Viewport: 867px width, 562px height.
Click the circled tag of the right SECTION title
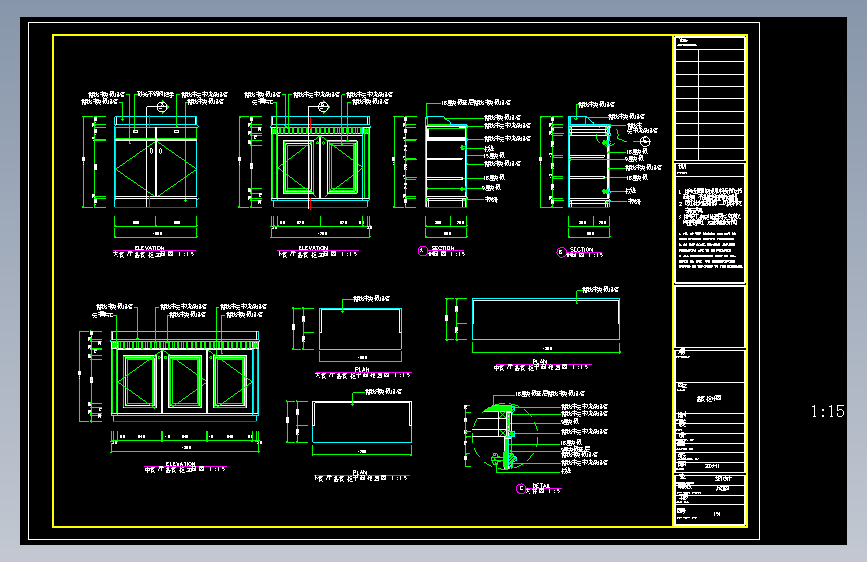[x=561, y=252]
